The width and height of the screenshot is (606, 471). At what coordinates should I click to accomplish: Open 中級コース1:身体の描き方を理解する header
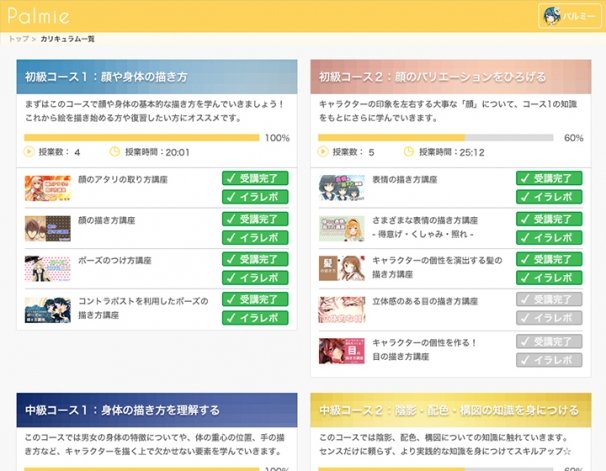point(157,410)
